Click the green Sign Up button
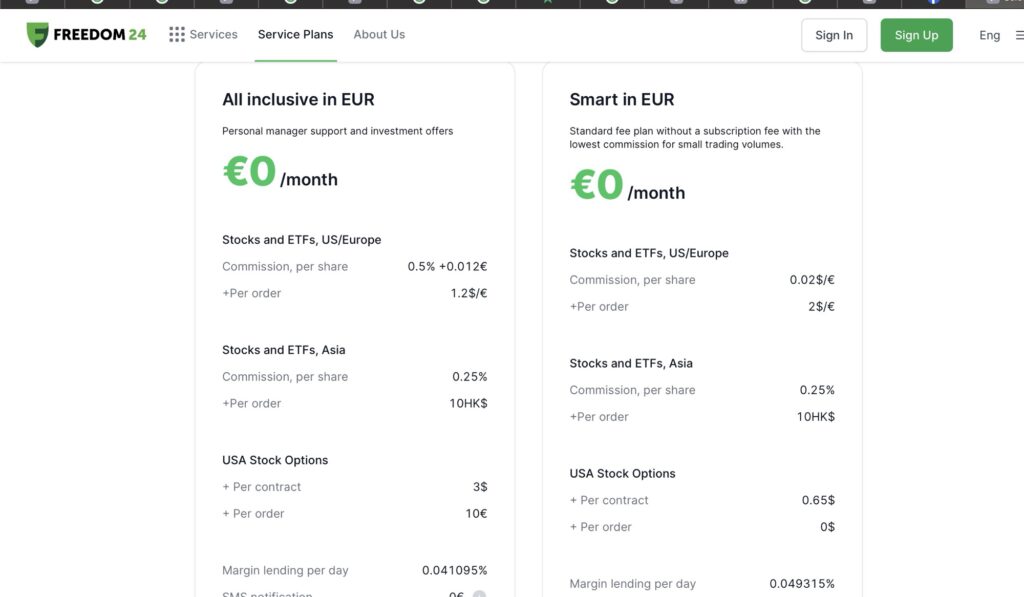Screen dimensions: 1024x597 [916, 35]
